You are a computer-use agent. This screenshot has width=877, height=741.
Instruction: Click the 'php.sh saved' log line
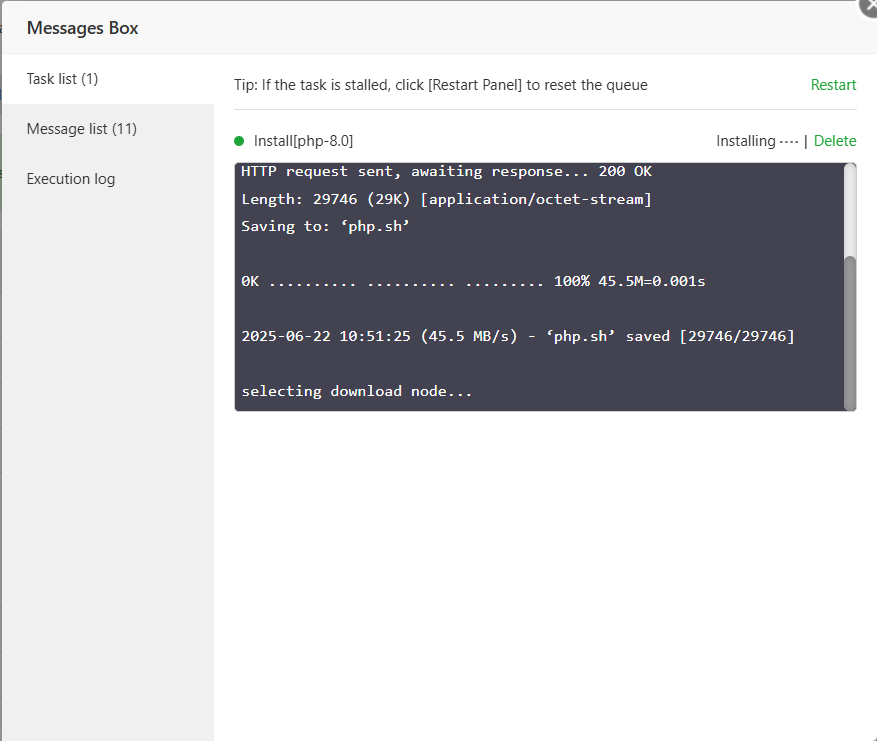516,335
